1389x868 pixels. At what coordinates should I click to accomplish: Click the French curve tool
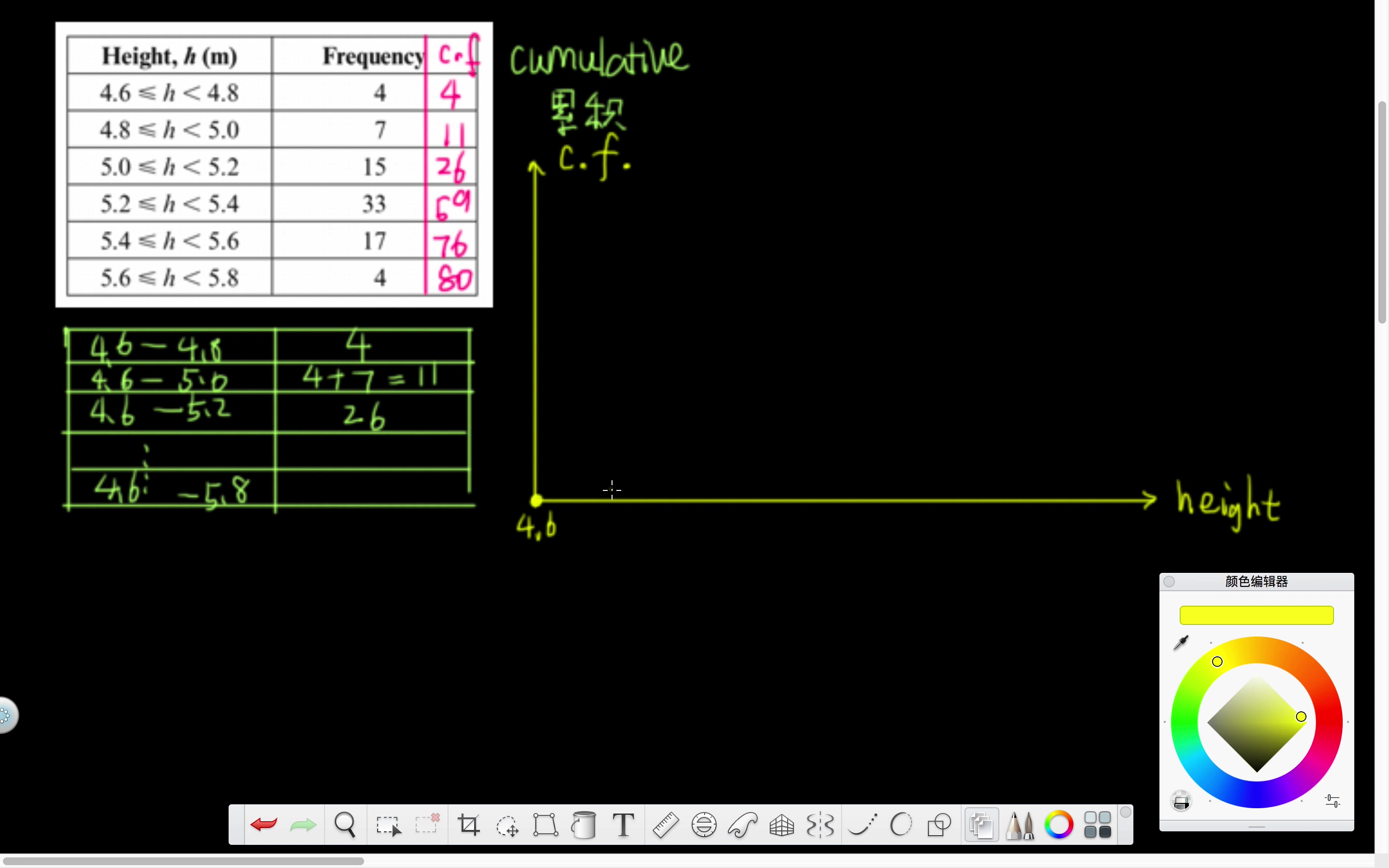(x=743, y=825)
